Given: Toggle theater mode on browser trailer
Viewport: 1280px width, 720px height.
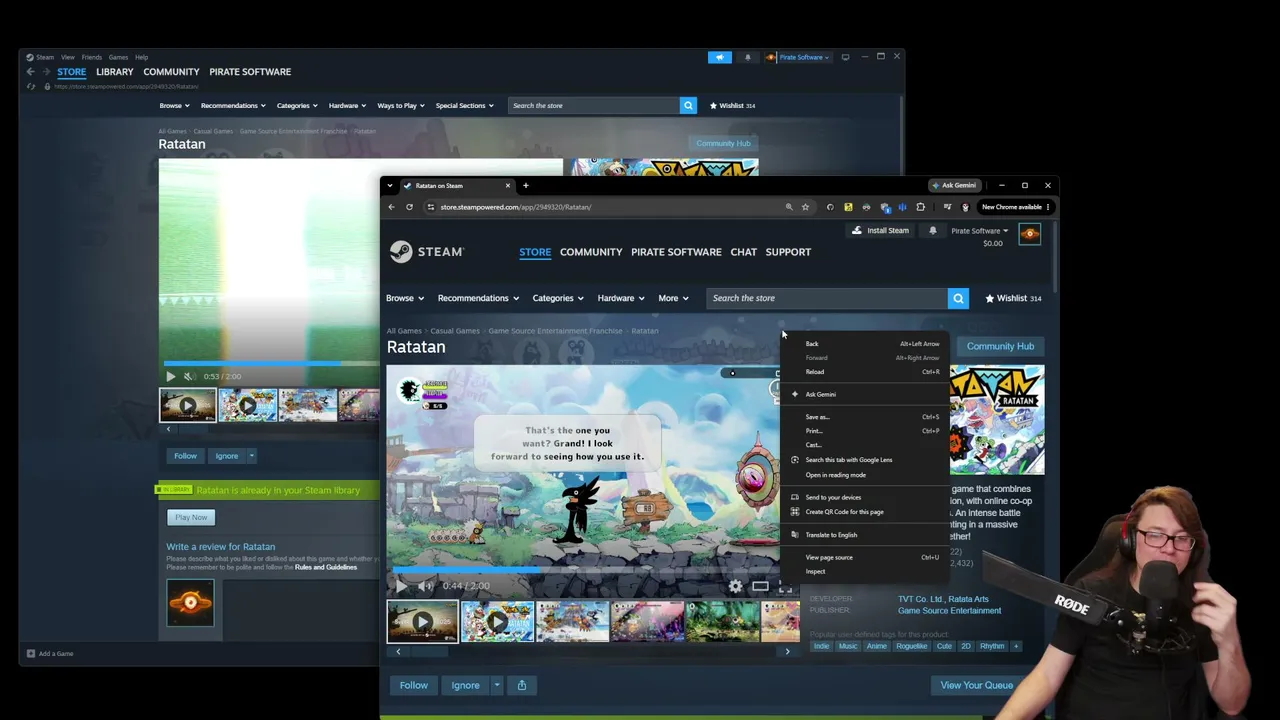Looking at the screenshot, I should point(760,586).
